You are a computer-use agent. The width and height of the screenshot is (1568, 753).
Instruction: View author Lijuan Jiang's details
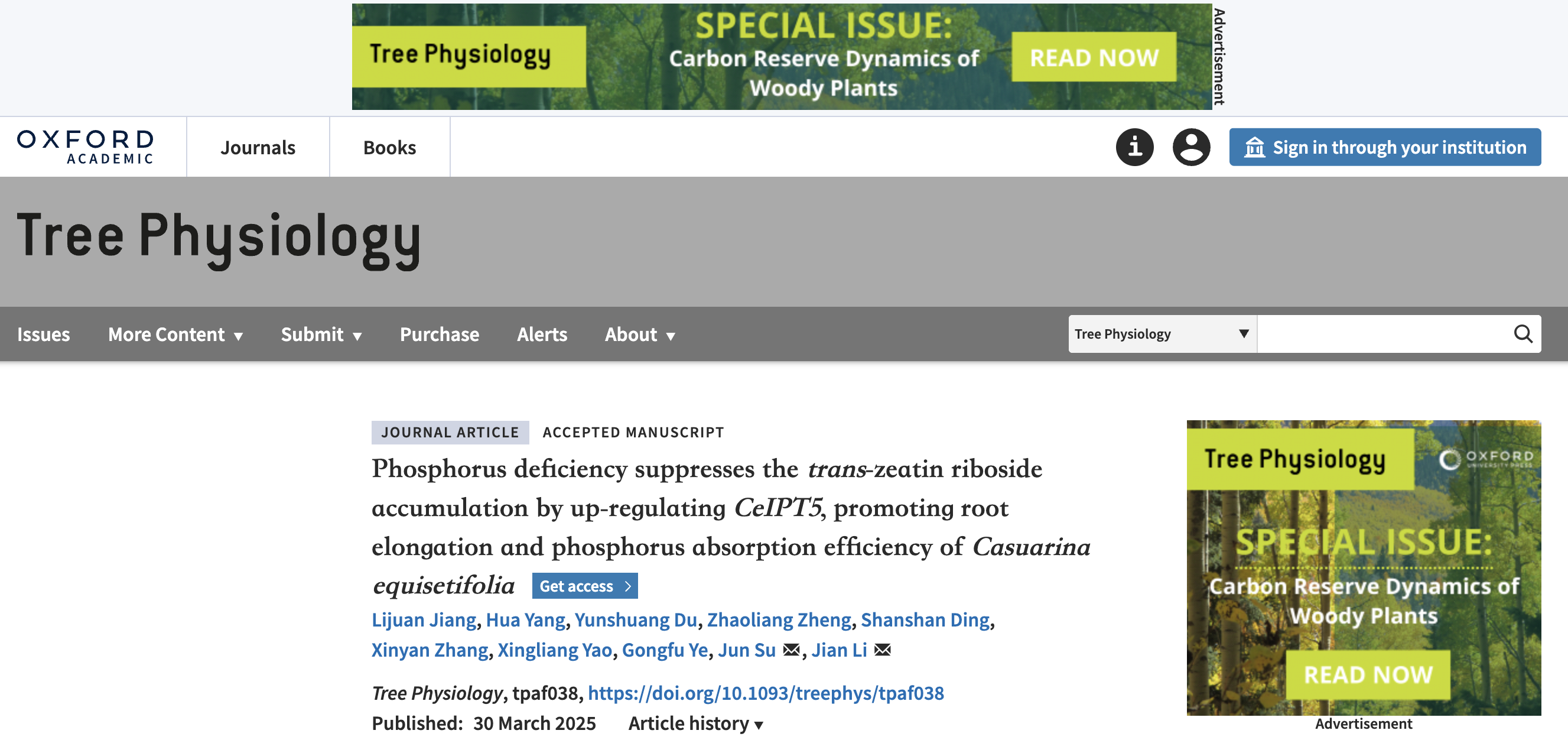(x=424, y=619)
